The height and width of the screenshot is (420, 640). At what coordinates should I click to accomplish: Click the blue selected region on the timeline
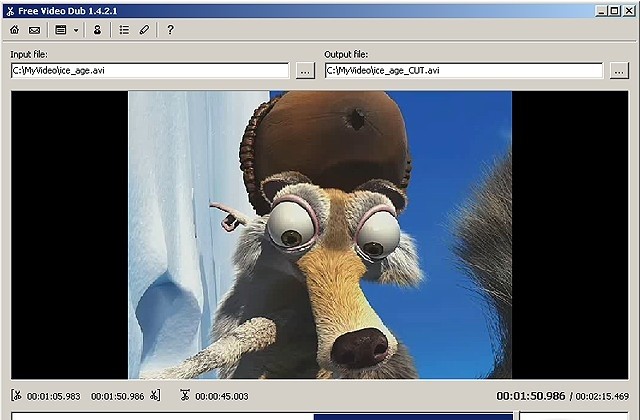[x=412, y=416]
